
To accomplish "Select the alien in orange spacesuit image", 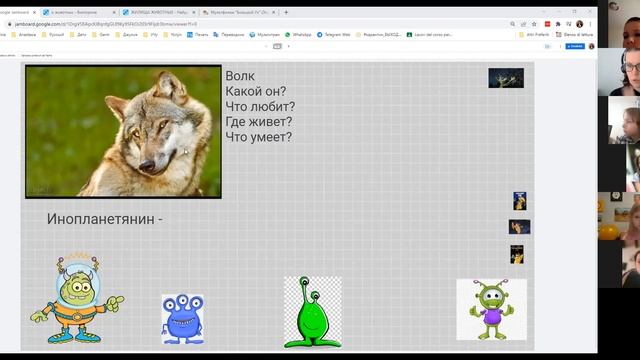I will click(77, 298).
